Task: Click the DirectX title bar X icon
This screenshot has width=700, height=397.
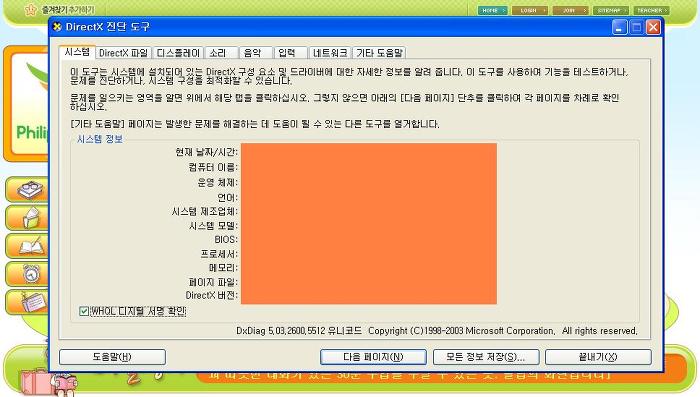Action: (57, 27)
